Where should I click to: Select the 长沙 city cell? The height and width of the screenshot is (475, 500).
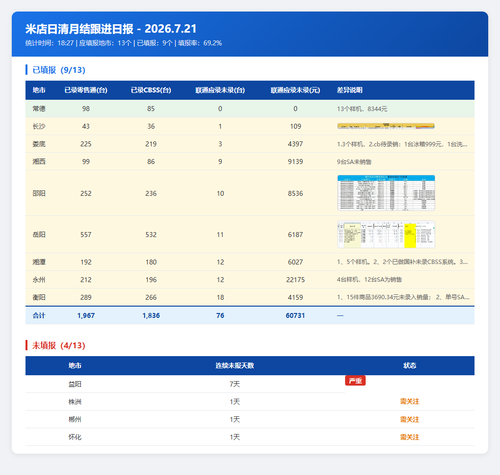[x=39, y=126]
